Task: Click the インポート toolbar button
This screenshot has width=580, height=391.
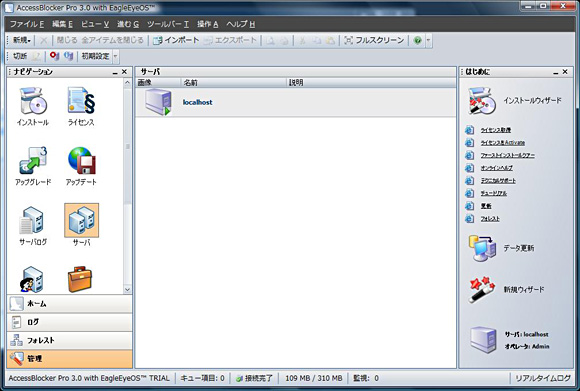Action: tap(176, 40)
